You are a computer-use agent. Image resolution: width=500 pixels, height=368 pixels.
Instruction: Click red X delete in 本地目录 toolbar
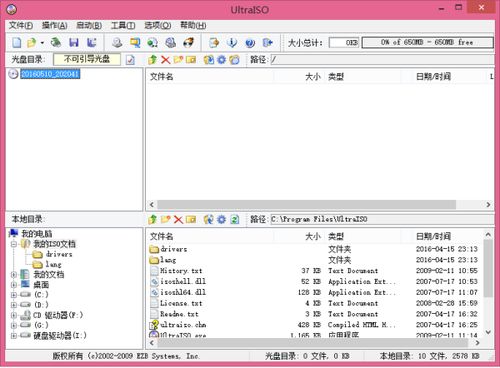(x=179, y=219)
